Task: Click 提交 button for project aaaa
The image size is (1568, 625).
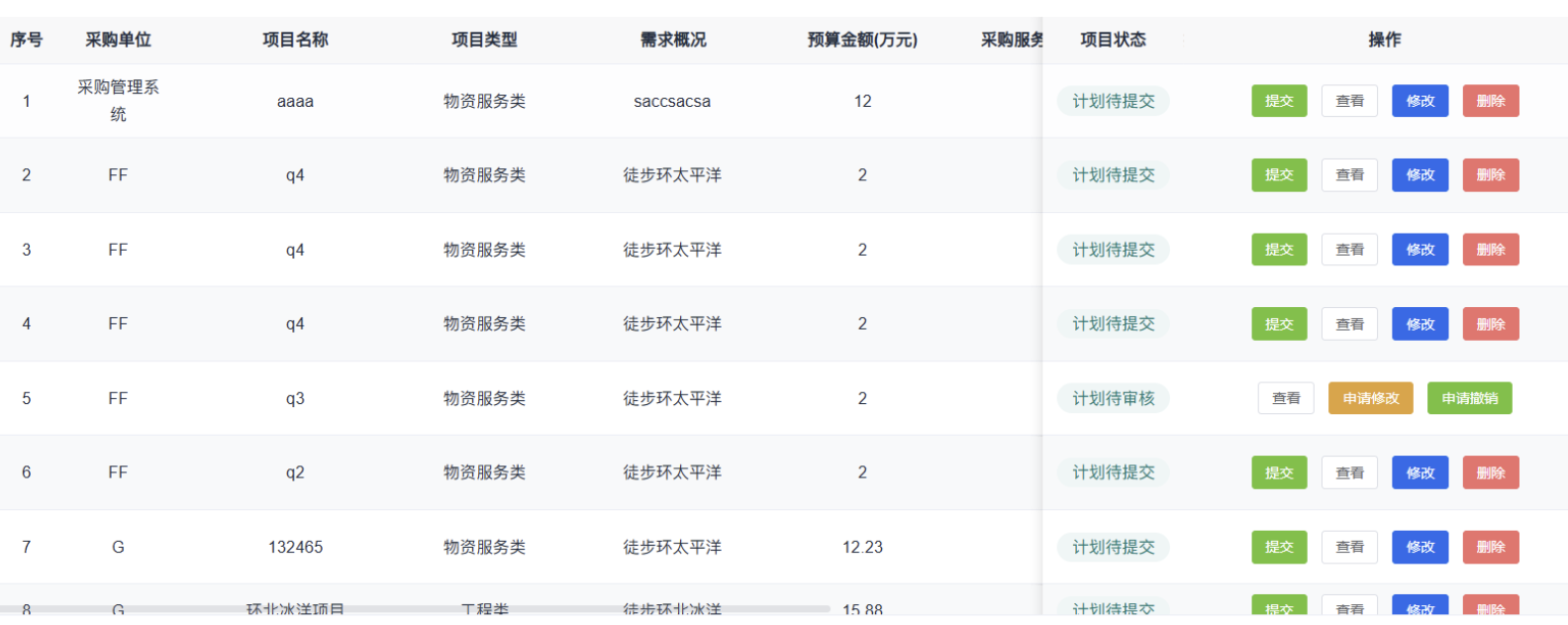Action: (1279, 101)
